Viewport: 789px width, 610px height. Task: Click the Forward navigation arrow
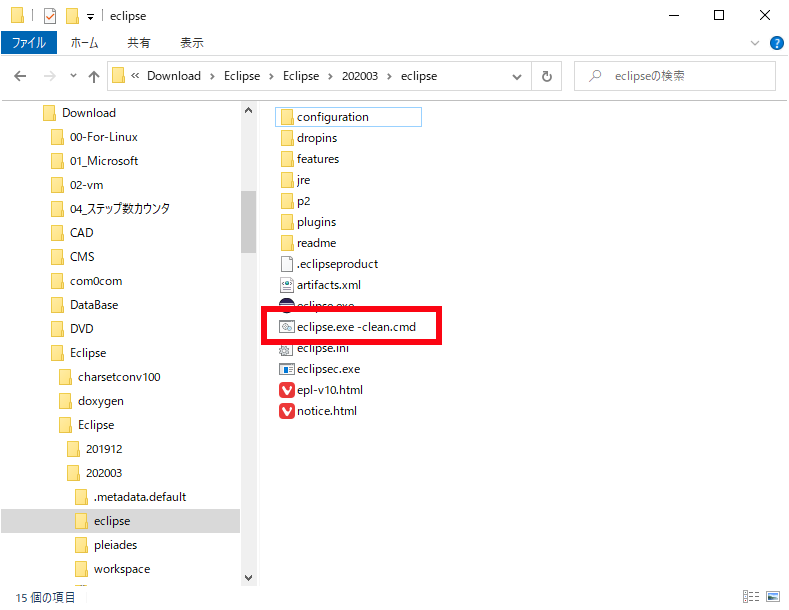tap(49, 76)
